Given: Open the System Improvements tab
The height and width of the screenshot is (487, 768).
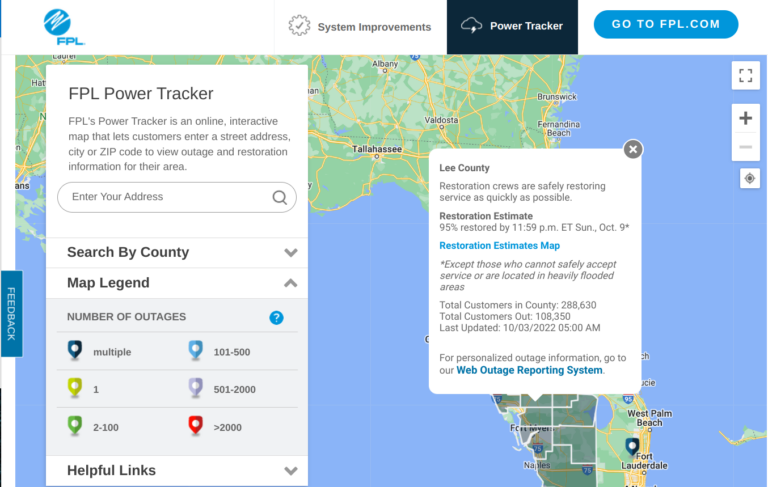Looking at the screenshot, I should pyautogui.click(x=360, y=27).
